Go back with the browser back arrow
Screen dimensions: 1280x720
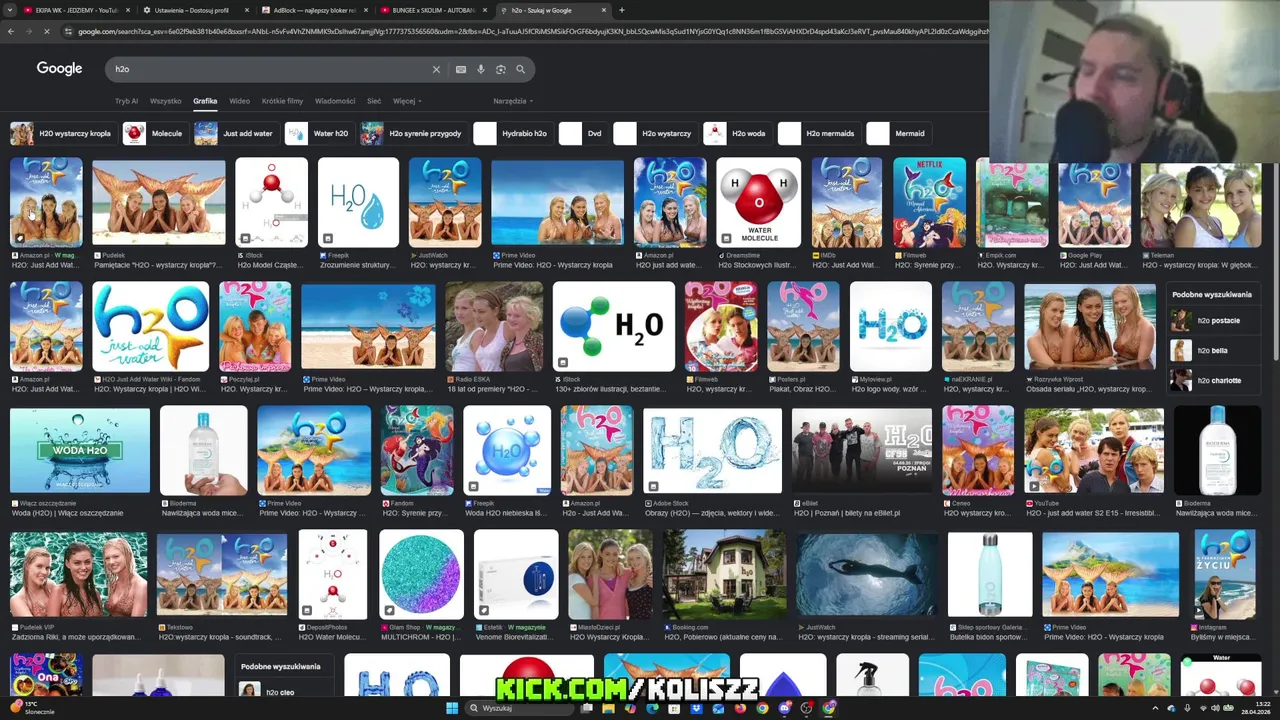tap(11, 31)
